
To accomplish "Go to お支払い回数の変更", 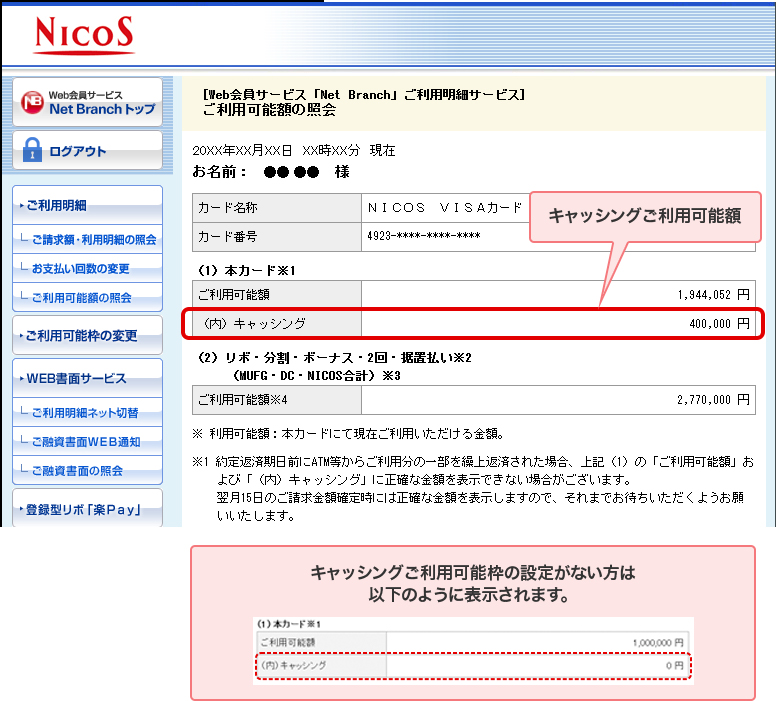I will [81, 269].
